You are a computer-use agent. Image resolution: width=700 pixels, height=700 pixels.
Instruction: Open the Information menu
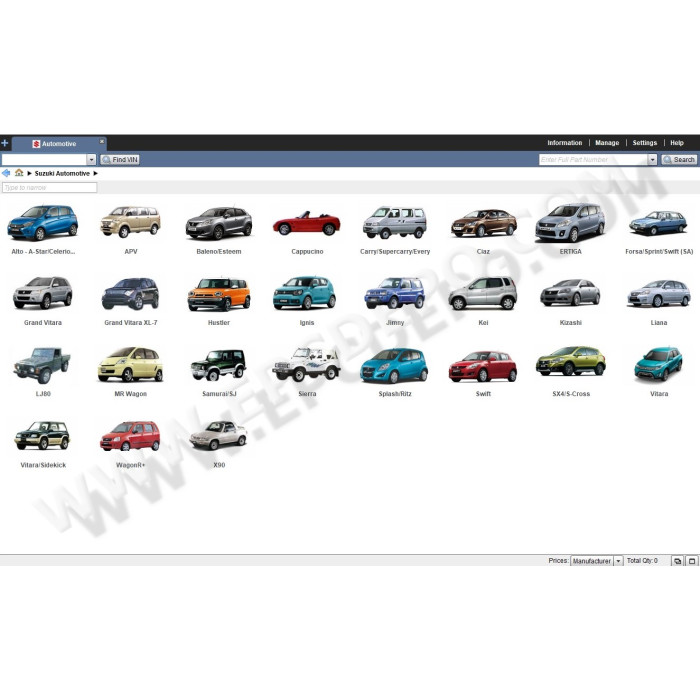[x=564, y=143]
